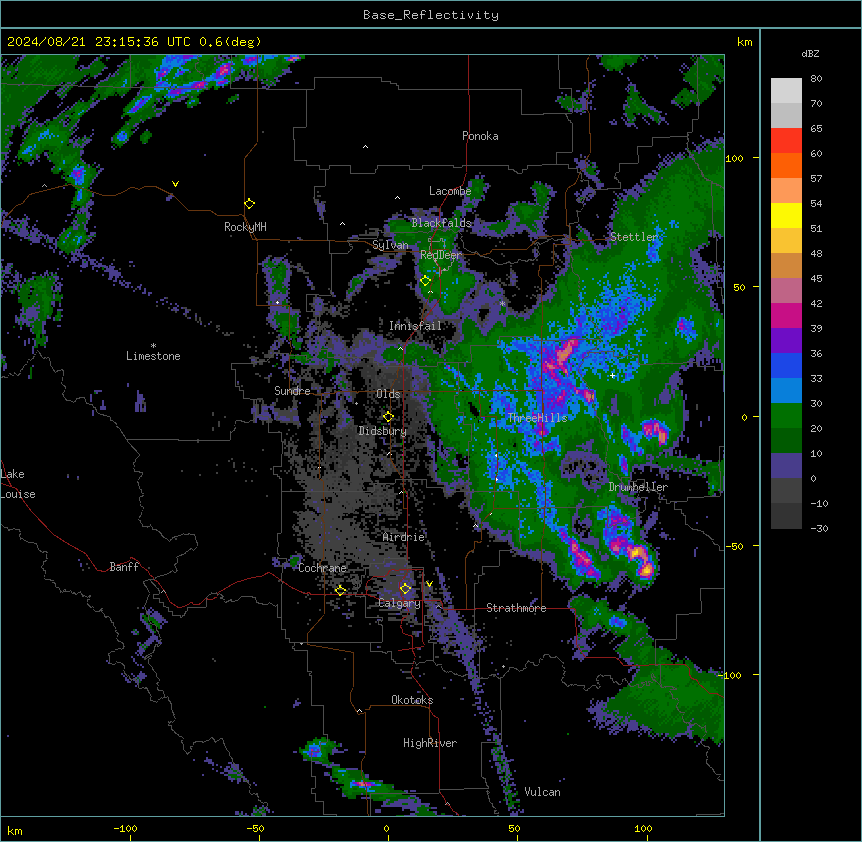862x842 pixels.
Task: Select the yellow 51–54 dBZ legend swatch
Action: click(786, 215)
